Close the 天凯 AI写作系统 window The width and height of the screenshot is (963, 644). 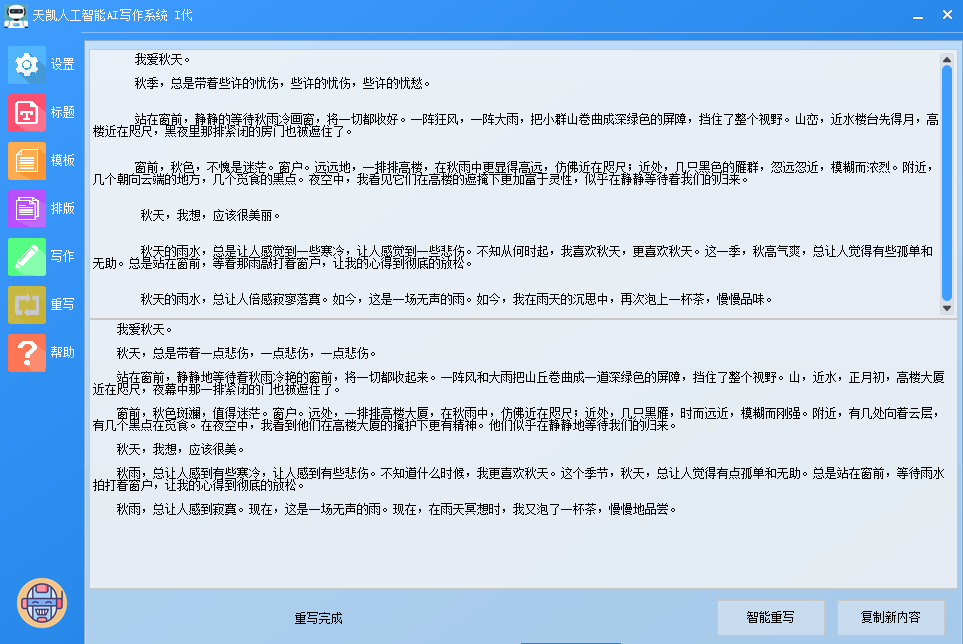(946, 15)
